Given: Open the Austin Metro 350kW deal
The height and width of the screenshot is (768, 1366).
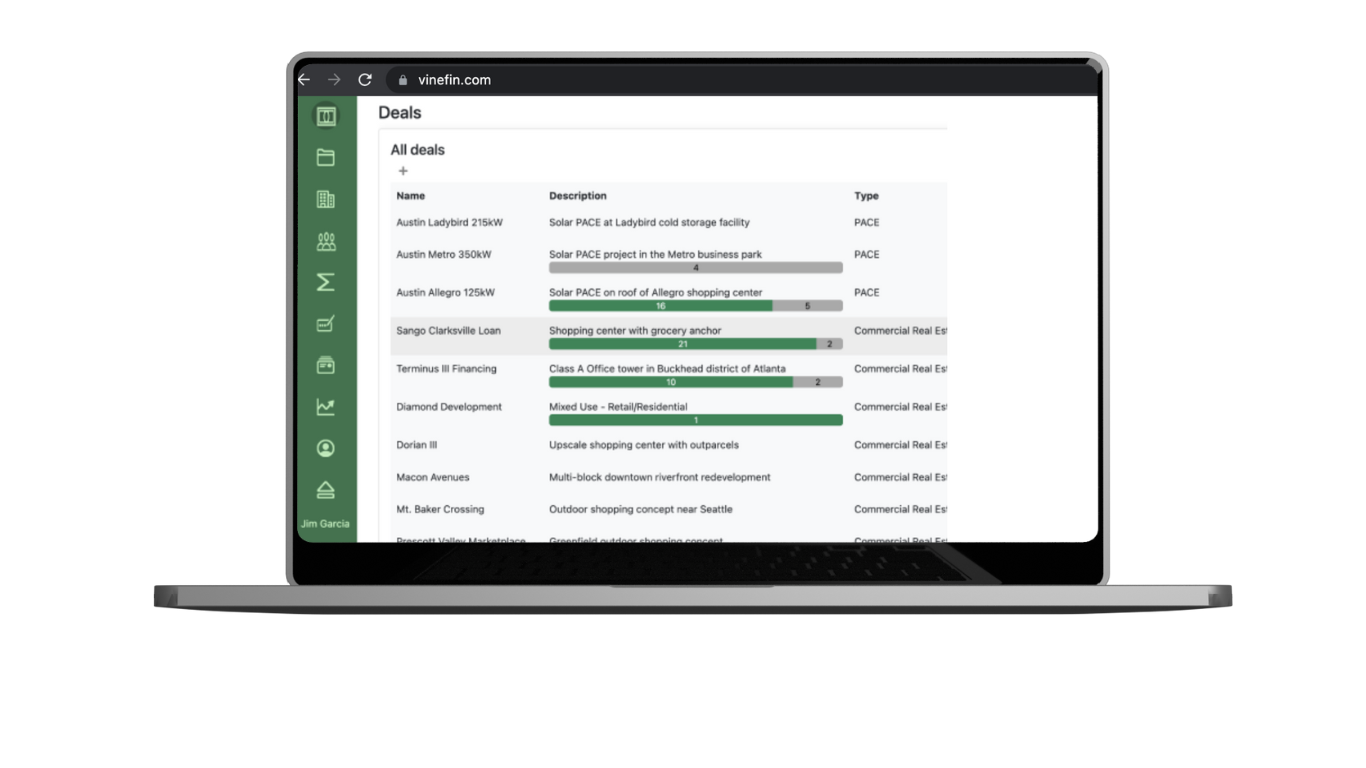Looking at the screenshot, I should click(x=444, y=255).
